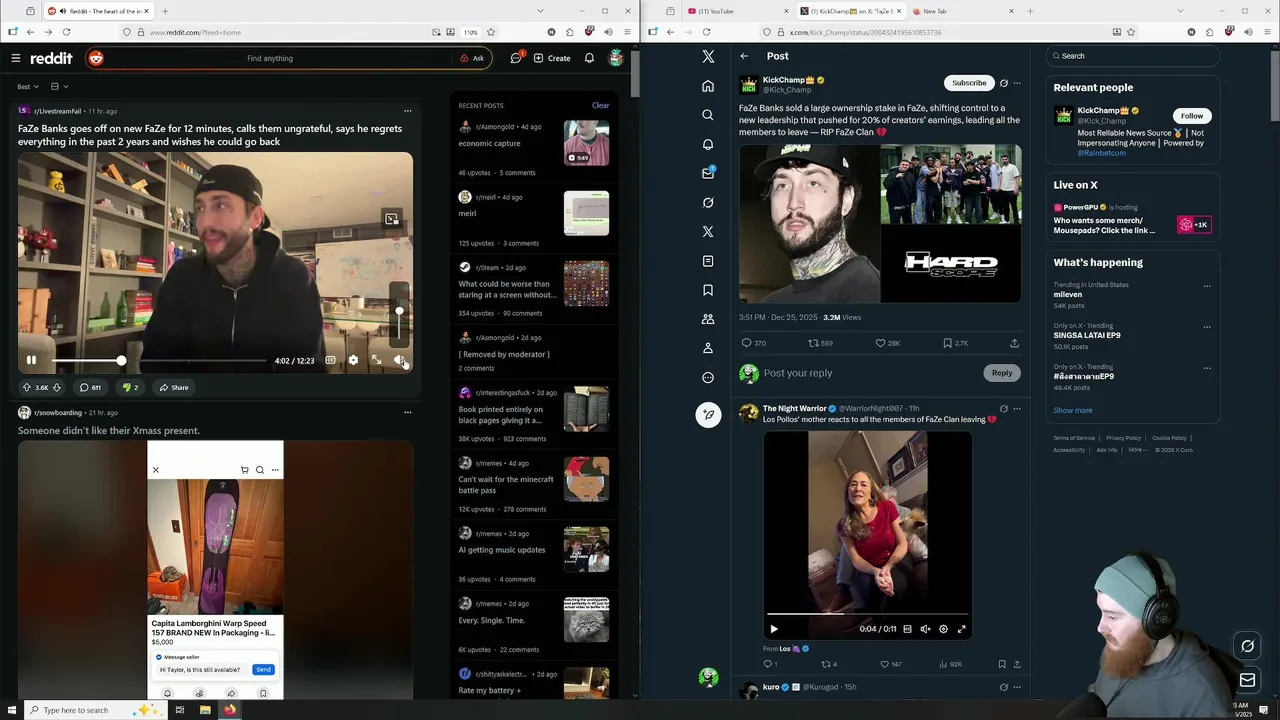Reload the X page
Image resolution: width=1280 pixels, height=720 pixels.
tap(706, 32)
